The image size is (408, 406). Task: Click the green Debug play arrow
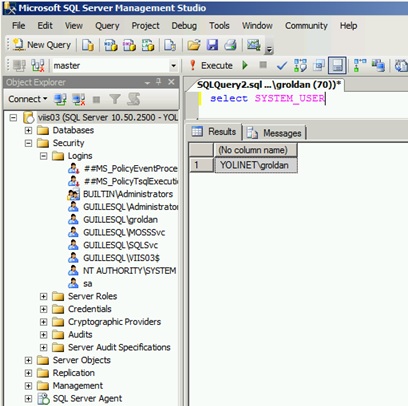[x=245, y=65]
